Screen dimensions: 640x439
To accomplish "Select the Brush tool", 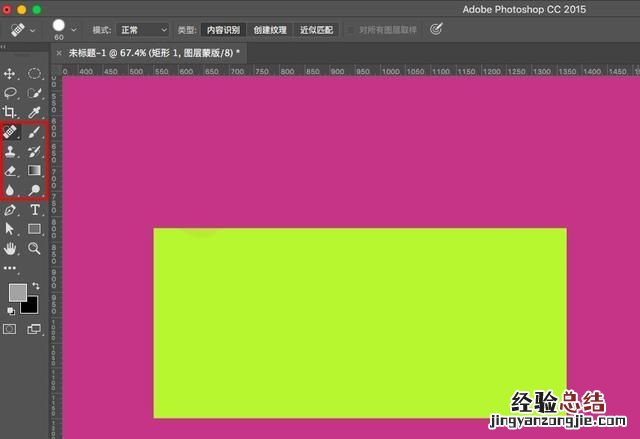I will coord(34,131).
